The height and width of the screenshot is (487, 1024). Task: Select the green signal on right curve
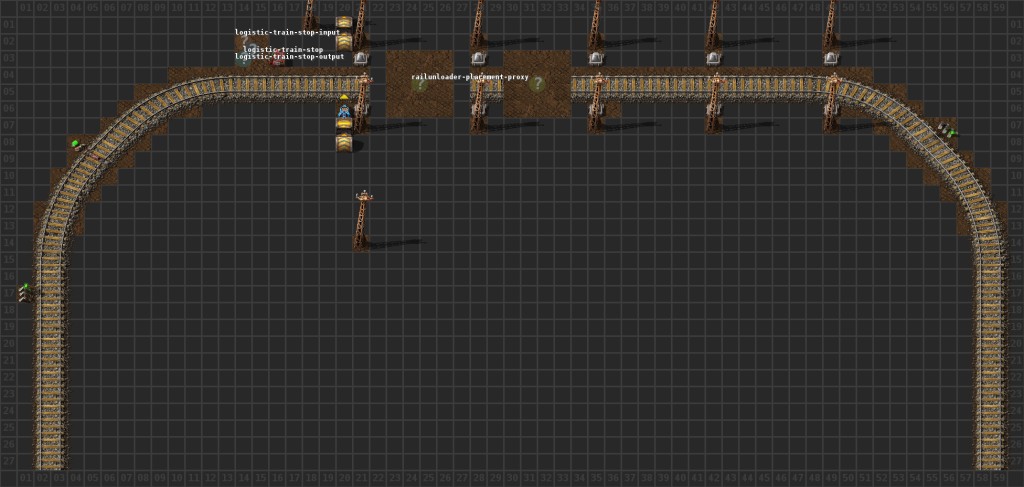point(946,130)
